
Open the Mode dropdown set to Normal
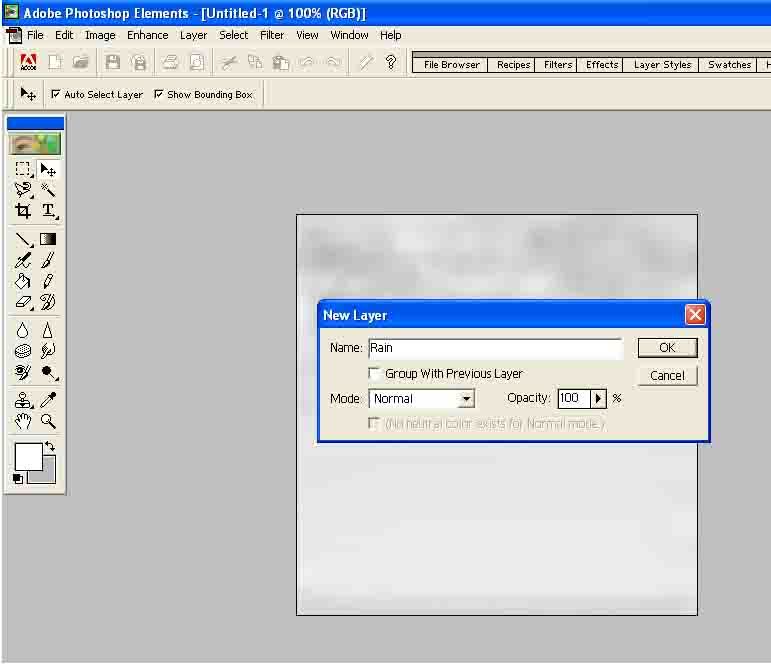[465, 399]
